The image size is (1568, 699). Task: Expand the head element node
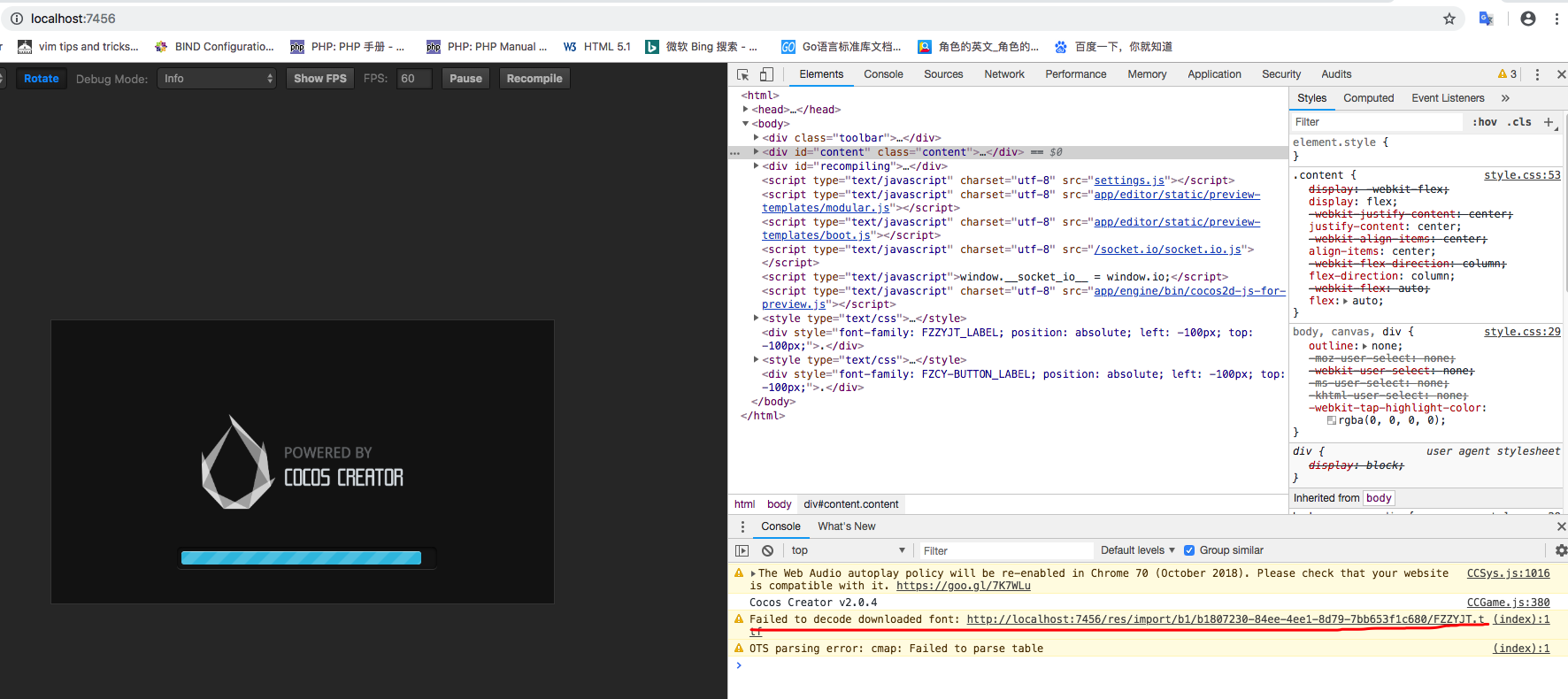746,110
